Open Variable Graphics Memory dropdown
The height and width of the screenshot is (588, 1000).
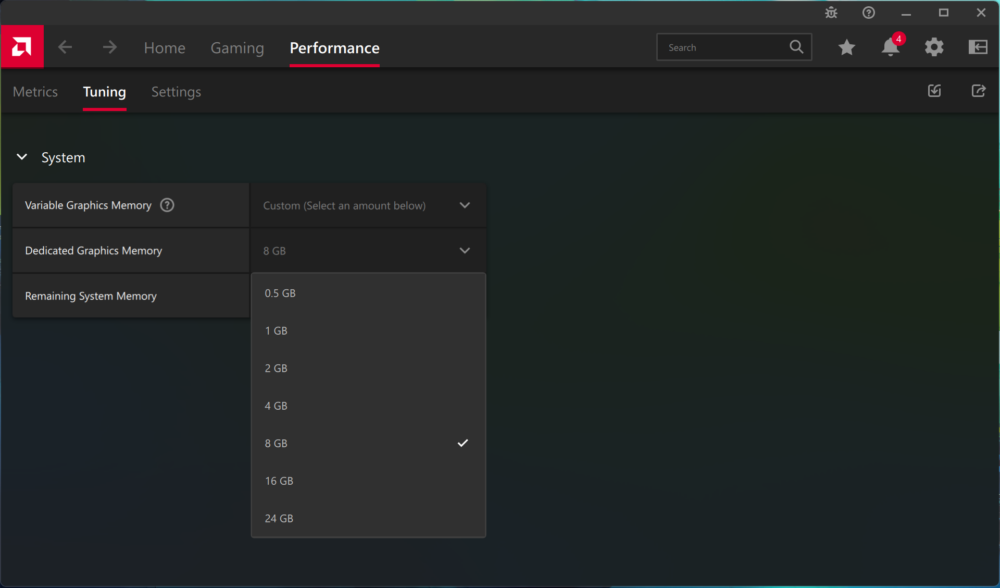tap(368, 205)
